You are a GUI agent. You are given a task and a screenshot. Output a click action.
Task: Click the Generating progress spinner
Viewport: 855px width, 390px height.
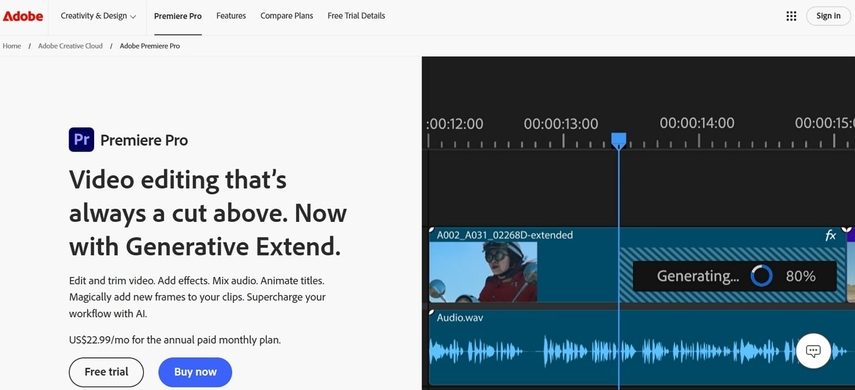click(x=761, y=276)
